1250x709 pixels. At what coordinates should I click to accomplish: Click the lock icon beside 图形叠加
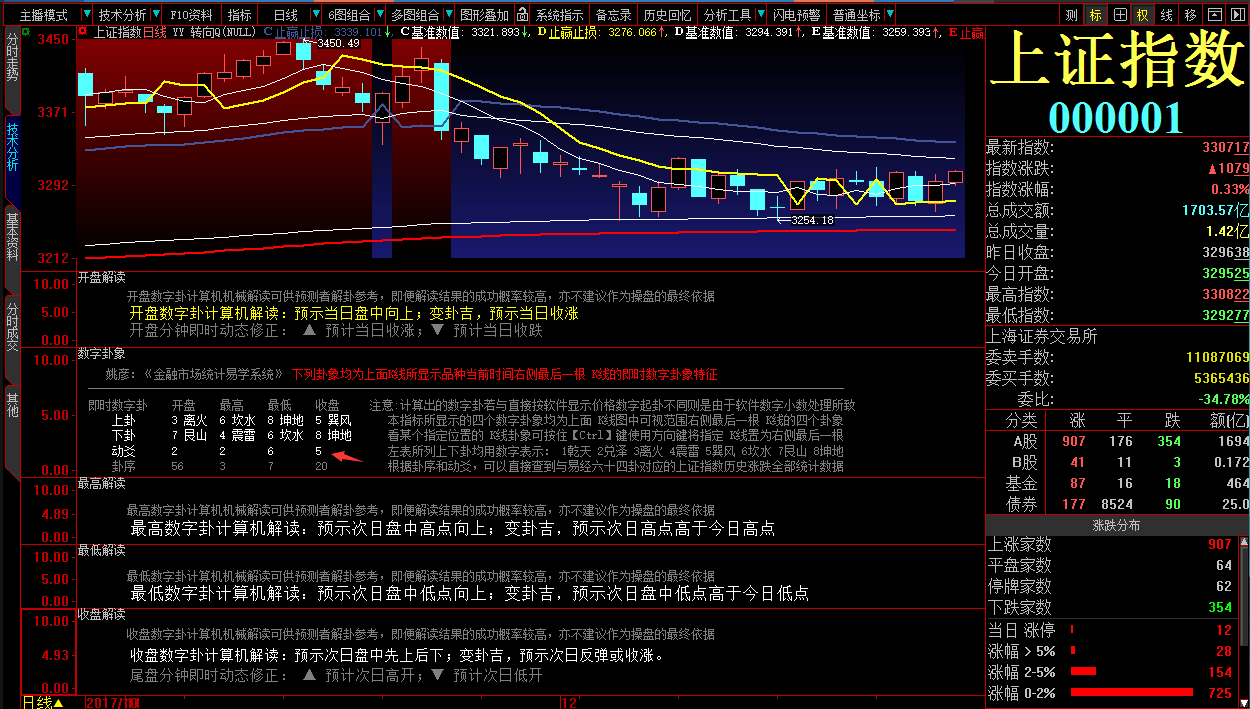(x=521, y=15)
